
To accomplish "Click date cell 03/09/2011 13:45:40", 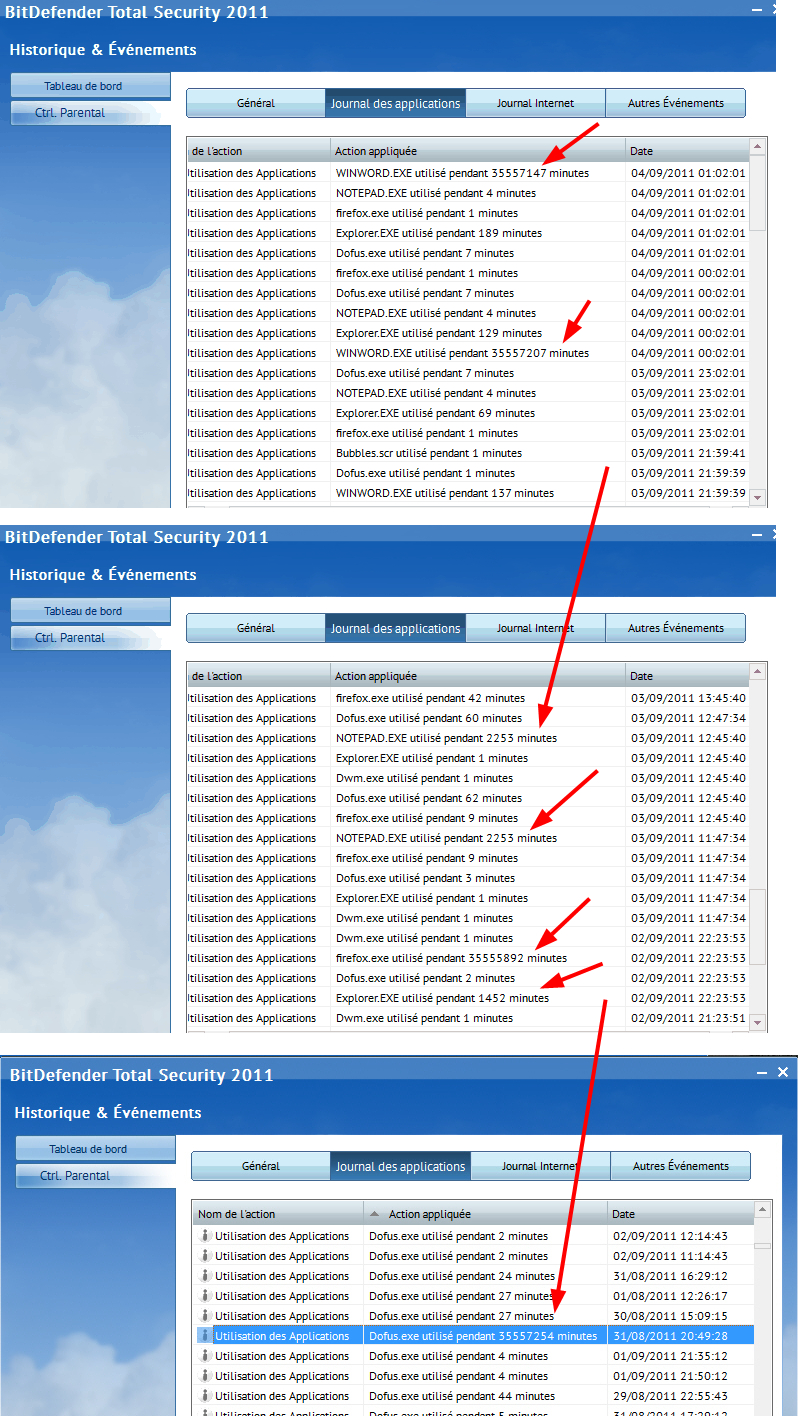I will click(x=688, y=698).
